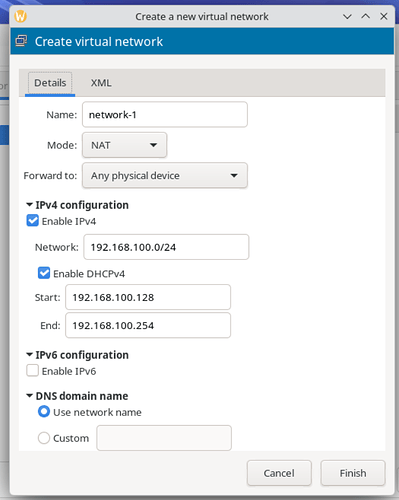Screen dimensions: 399x500
Task: Check the Enable IPv6 checkbox
Action: pyautogui.click(x=33, y=371)
